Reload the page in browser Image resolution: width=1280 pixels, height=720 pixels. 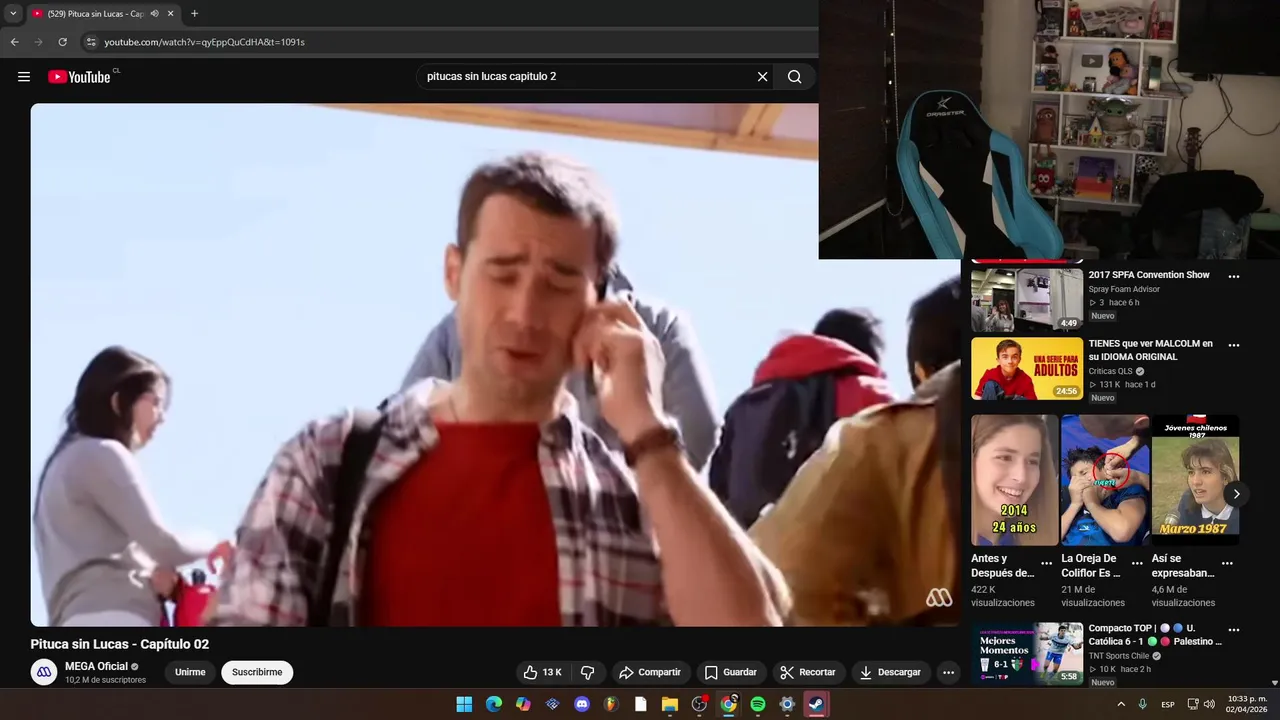pyautogui.click(x=62, y=42)
